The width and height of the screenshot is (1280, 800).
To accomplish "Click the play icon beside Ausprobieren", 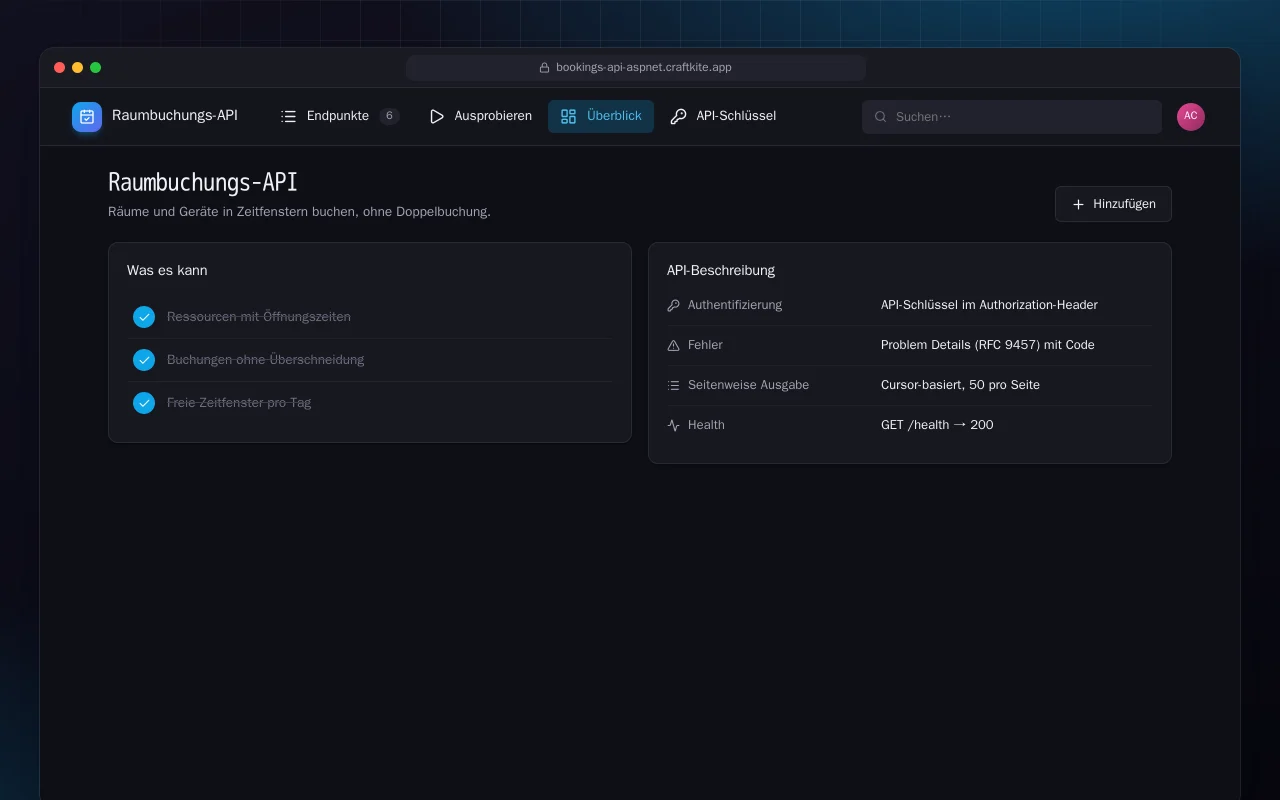I will pos(437,117).
